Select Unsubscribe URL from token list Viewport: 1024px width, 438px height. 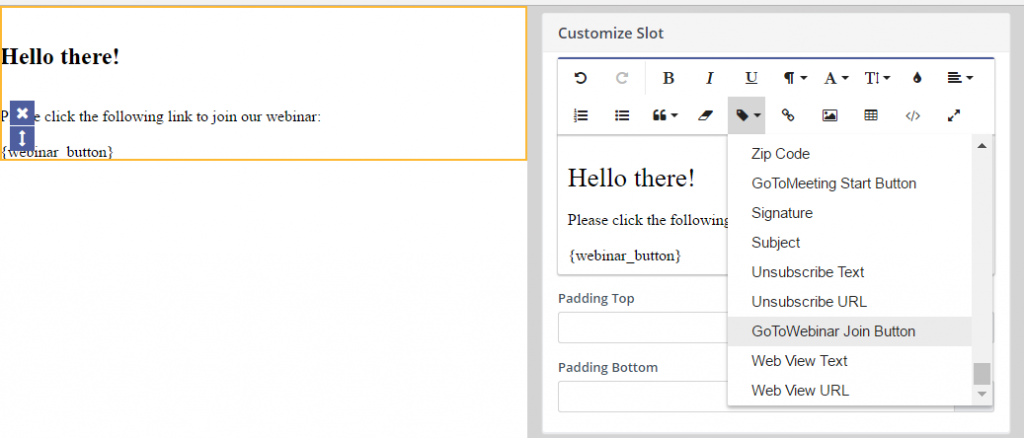[808, 302]
